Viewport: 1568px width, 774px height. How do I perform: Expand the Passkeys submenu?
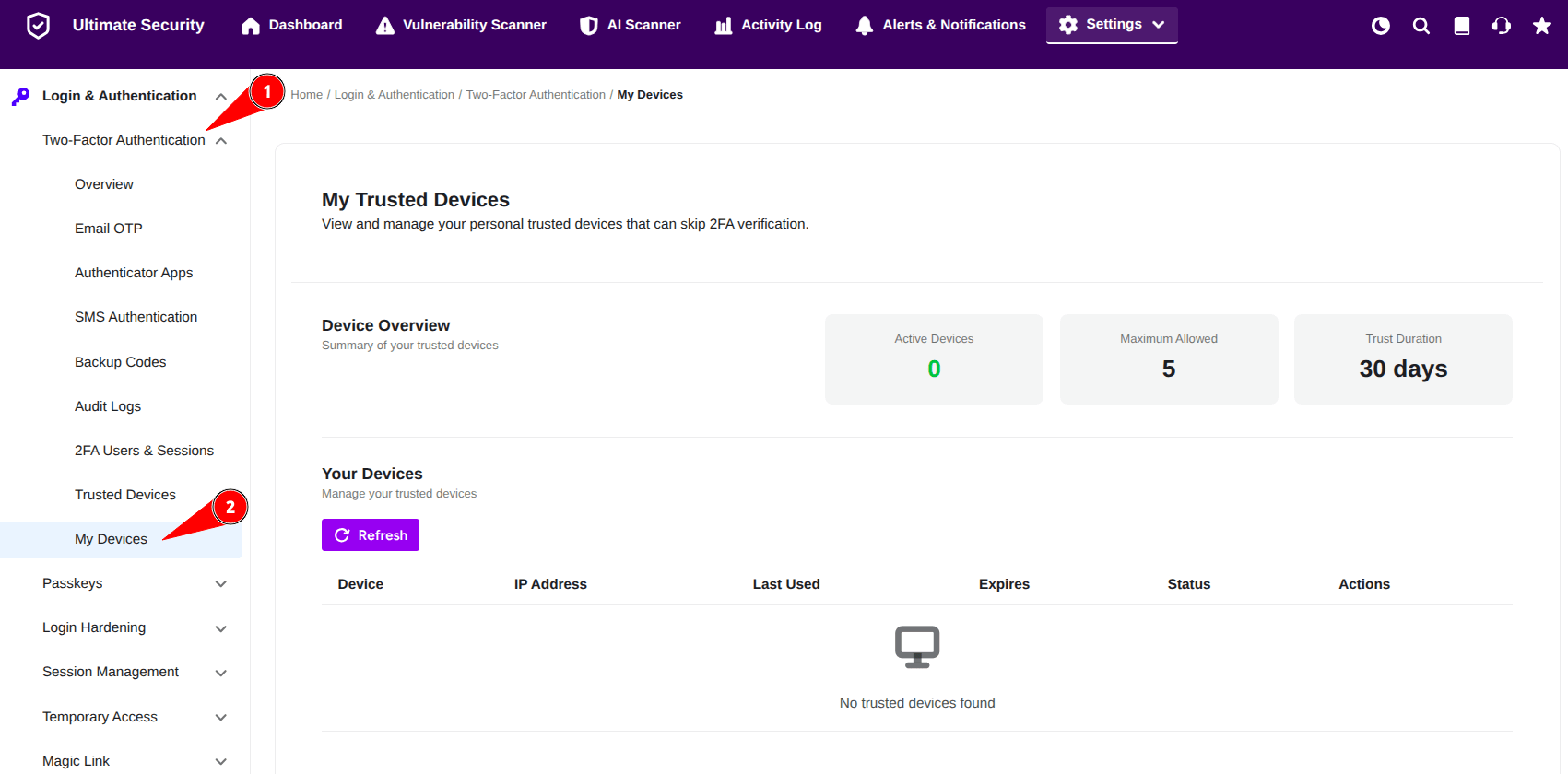[x=221, y=583]
